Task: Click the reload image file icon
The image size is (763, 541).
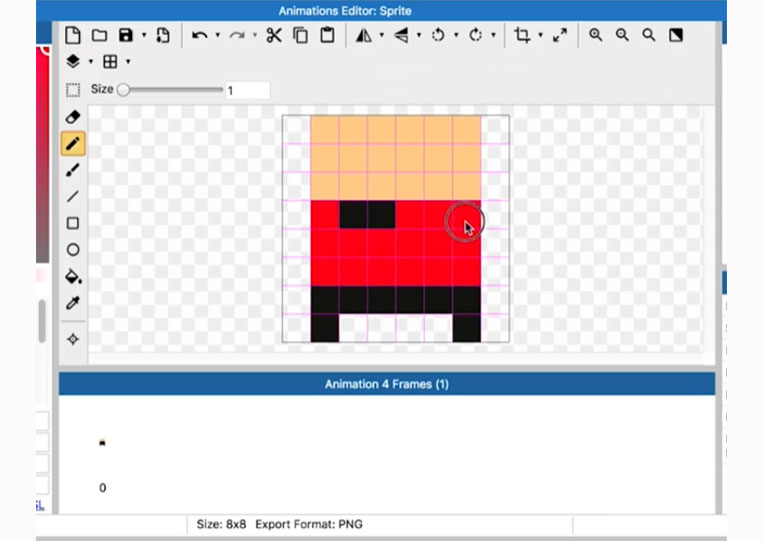Action: pyautogui.click(x=163, y=35)
